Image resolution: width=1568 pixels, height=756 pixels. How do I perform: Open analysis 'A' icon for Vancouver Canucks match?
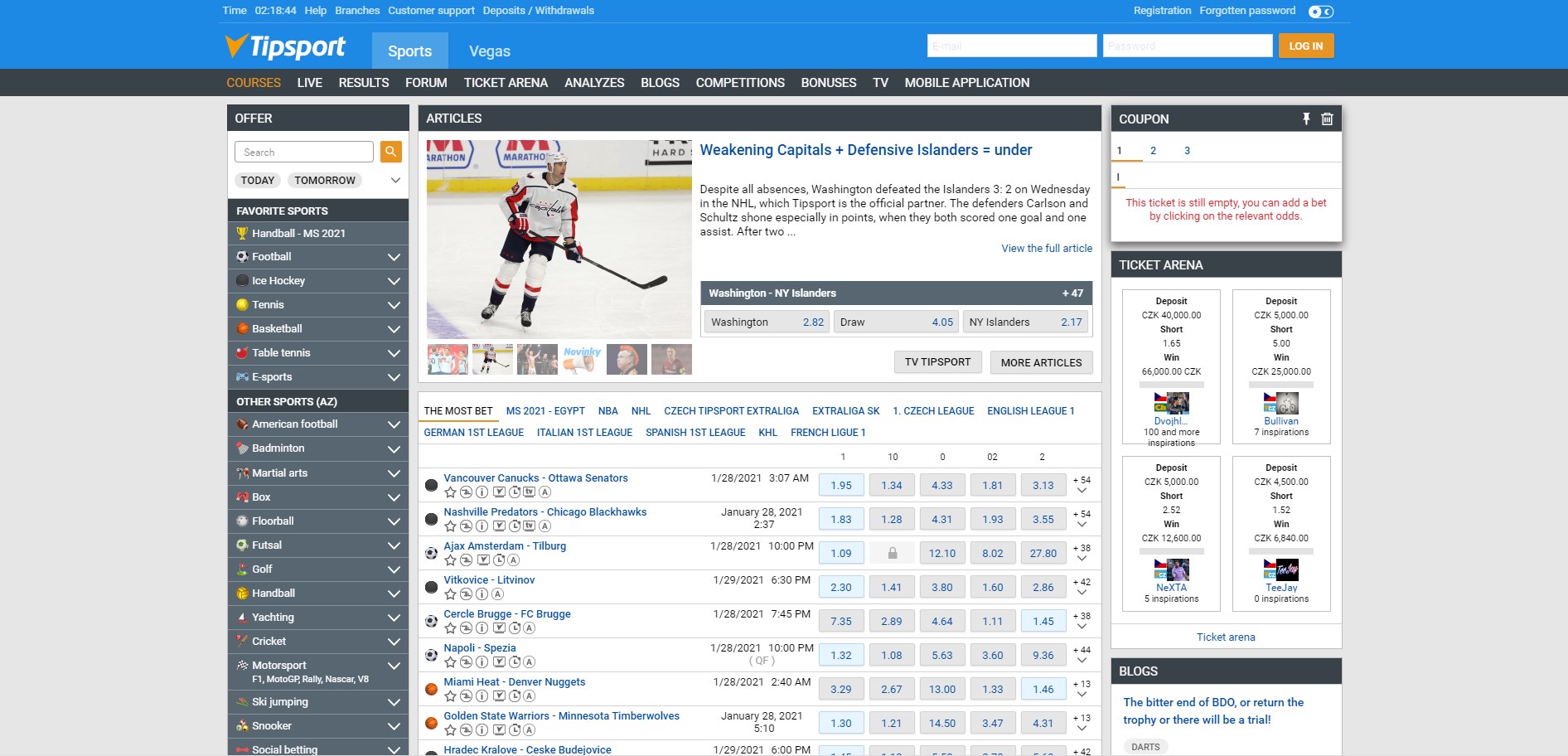click(x=544, y=492)
